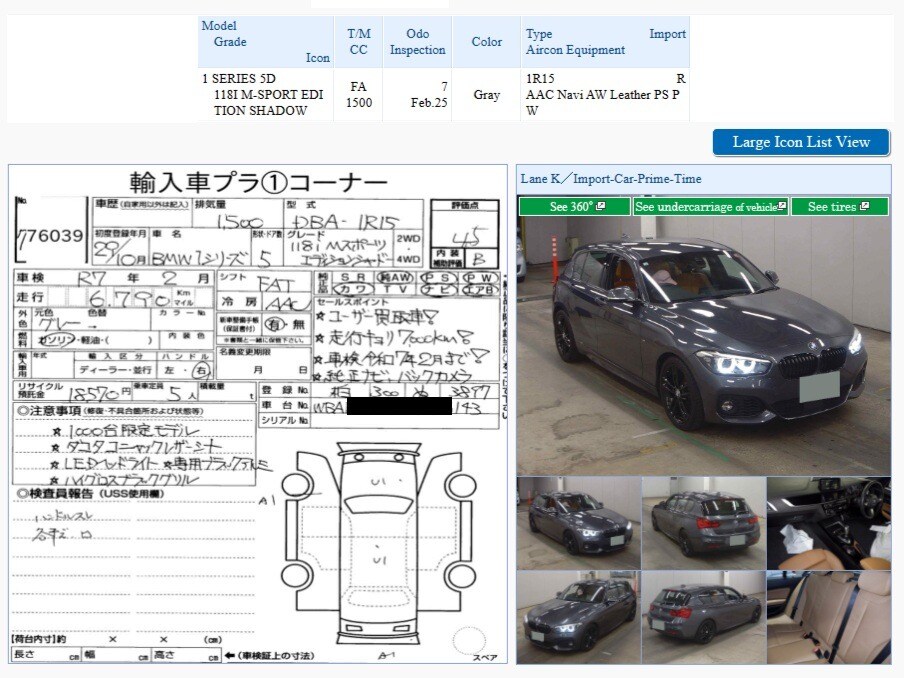
Task: Click the Color column header
Action: [x=487, y=42]
